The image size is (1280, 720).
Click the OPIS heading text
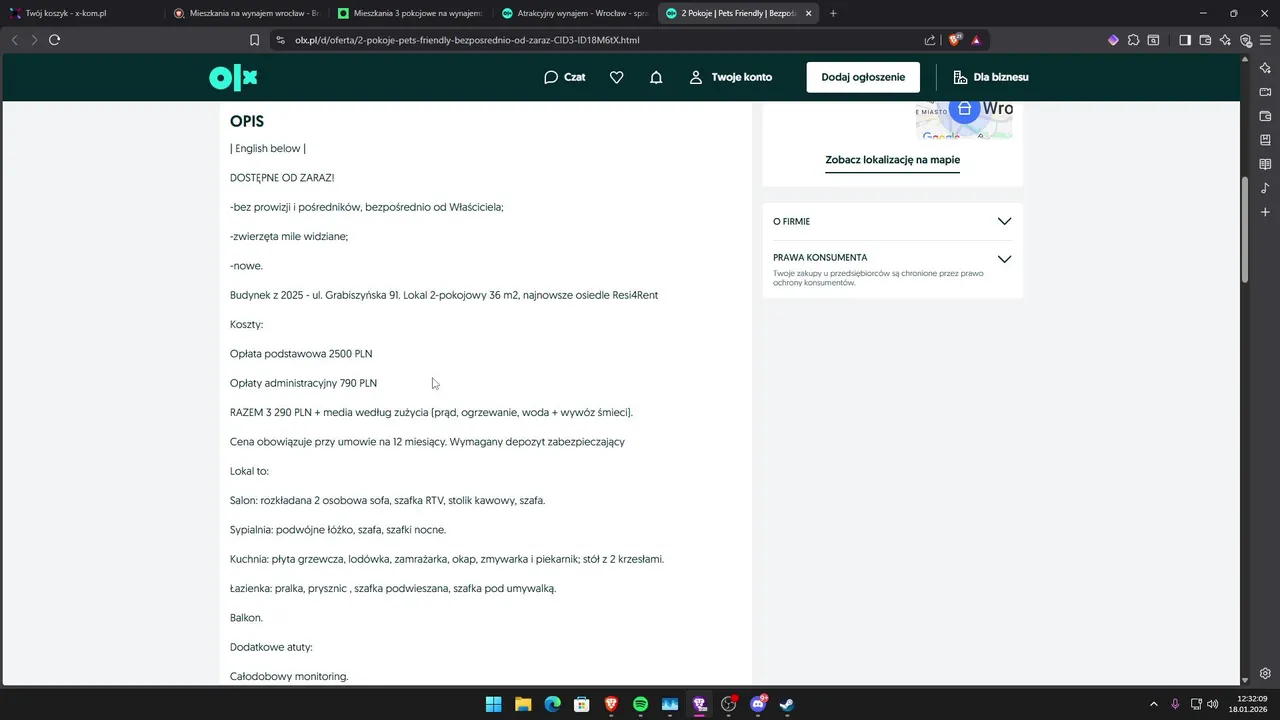pyautogui.click(x=247, y=121)
